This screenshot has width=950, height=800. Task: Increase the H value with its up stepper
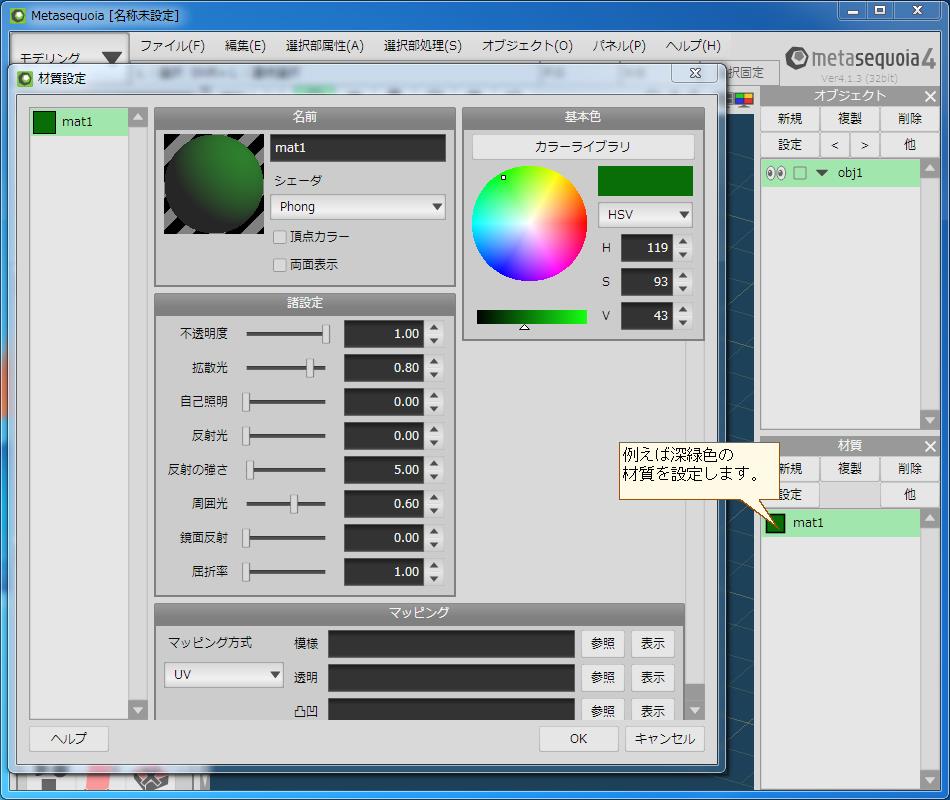pos(682,242)
